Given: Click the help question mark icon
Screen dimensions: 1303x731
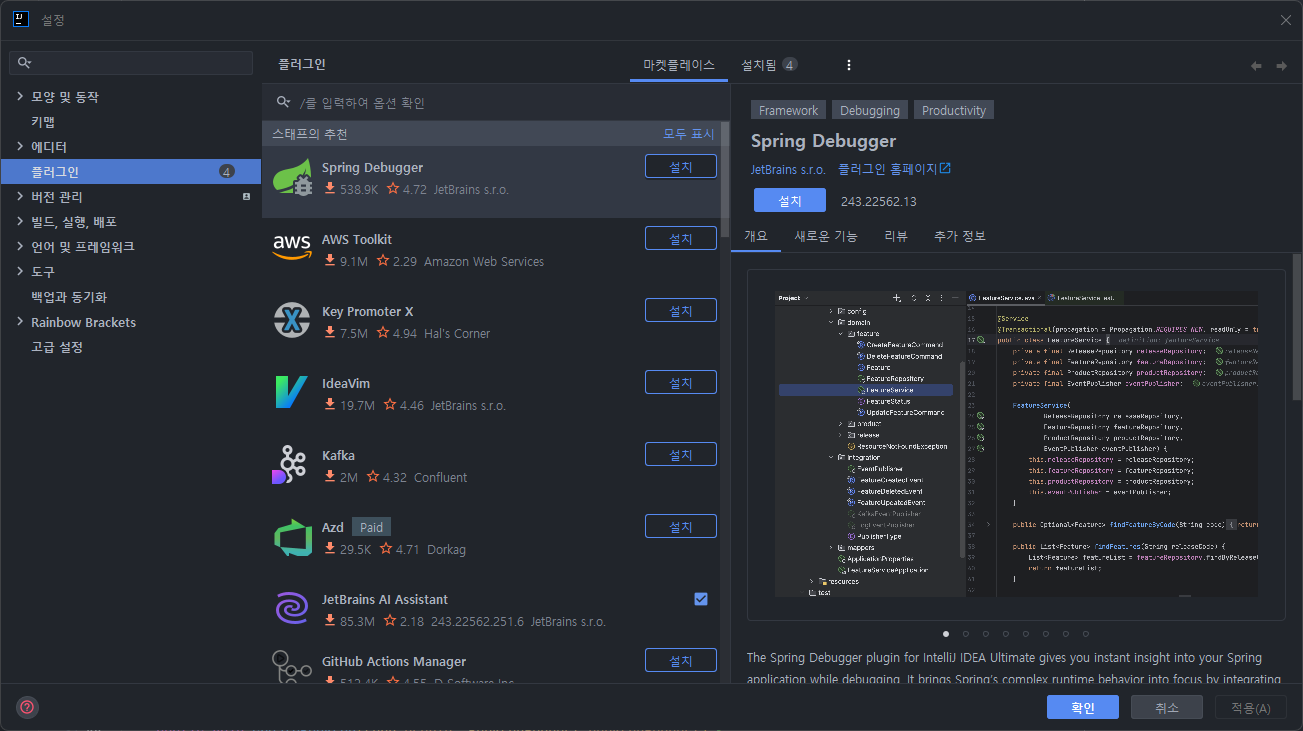Looking at the screenshot, I should pyautogui.click(x=27, y=707).
